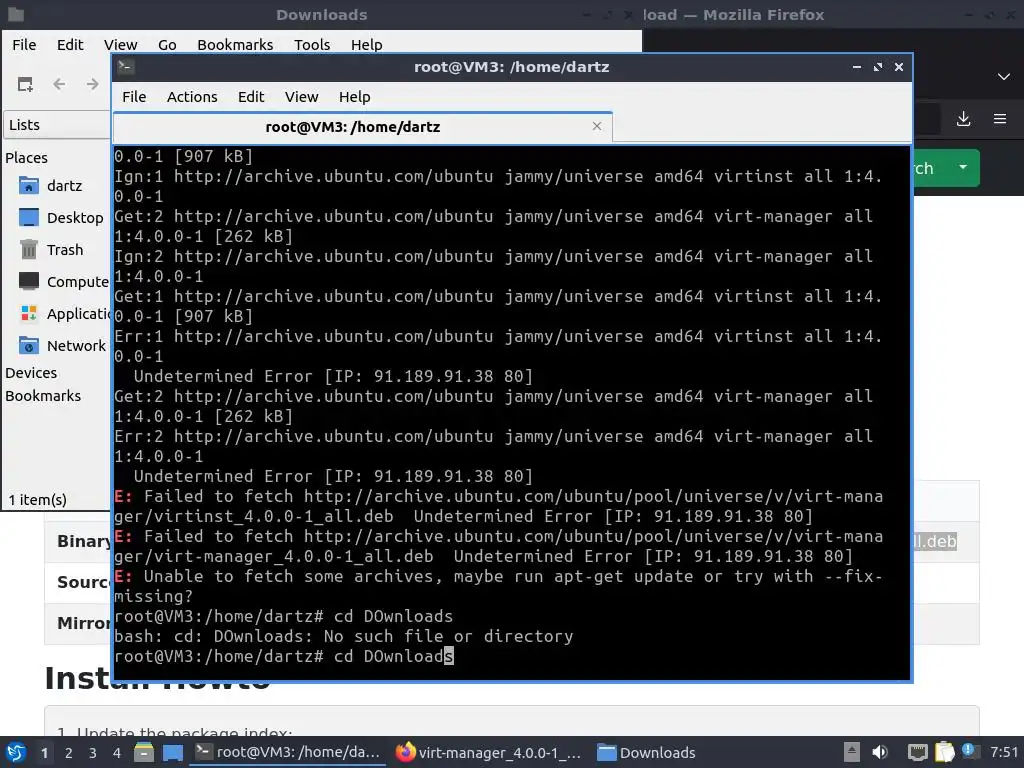Select the Devices section header
1024x768 pixels.
click(x=31, y=373)
